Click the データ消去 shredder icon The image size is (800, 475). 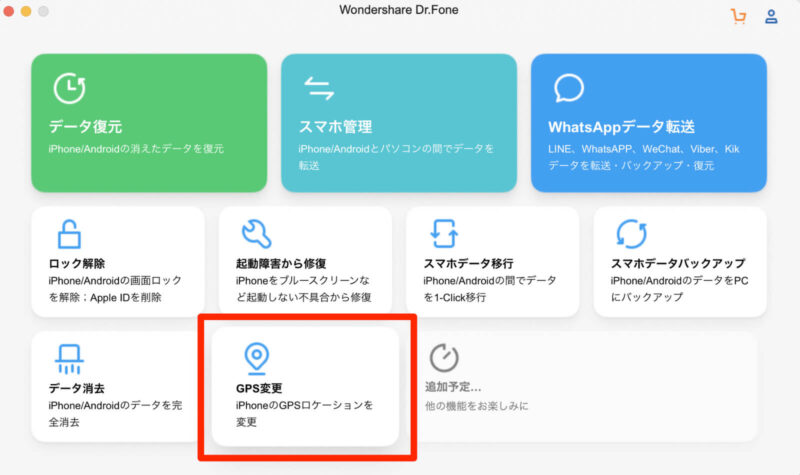[x=69, y=359]
